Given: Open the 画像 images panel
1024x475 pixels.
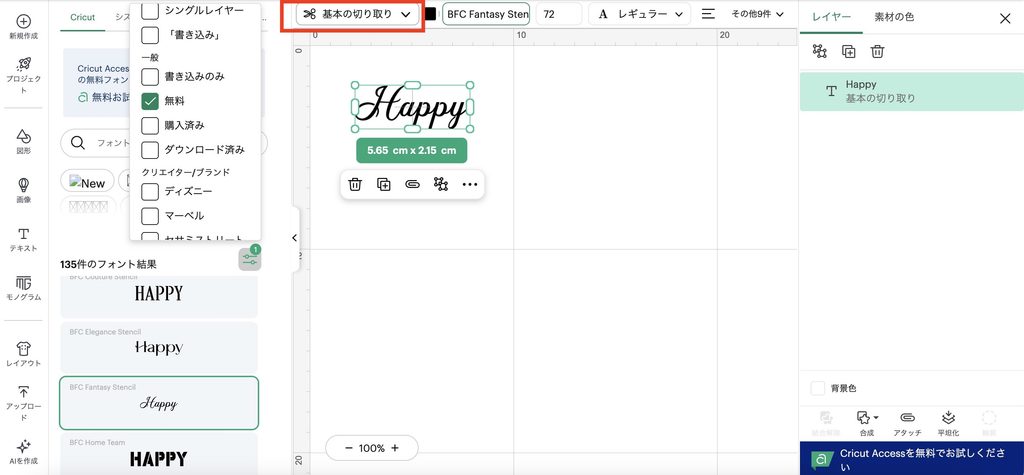Looking at the screenshot, I should tap(24, 190).
